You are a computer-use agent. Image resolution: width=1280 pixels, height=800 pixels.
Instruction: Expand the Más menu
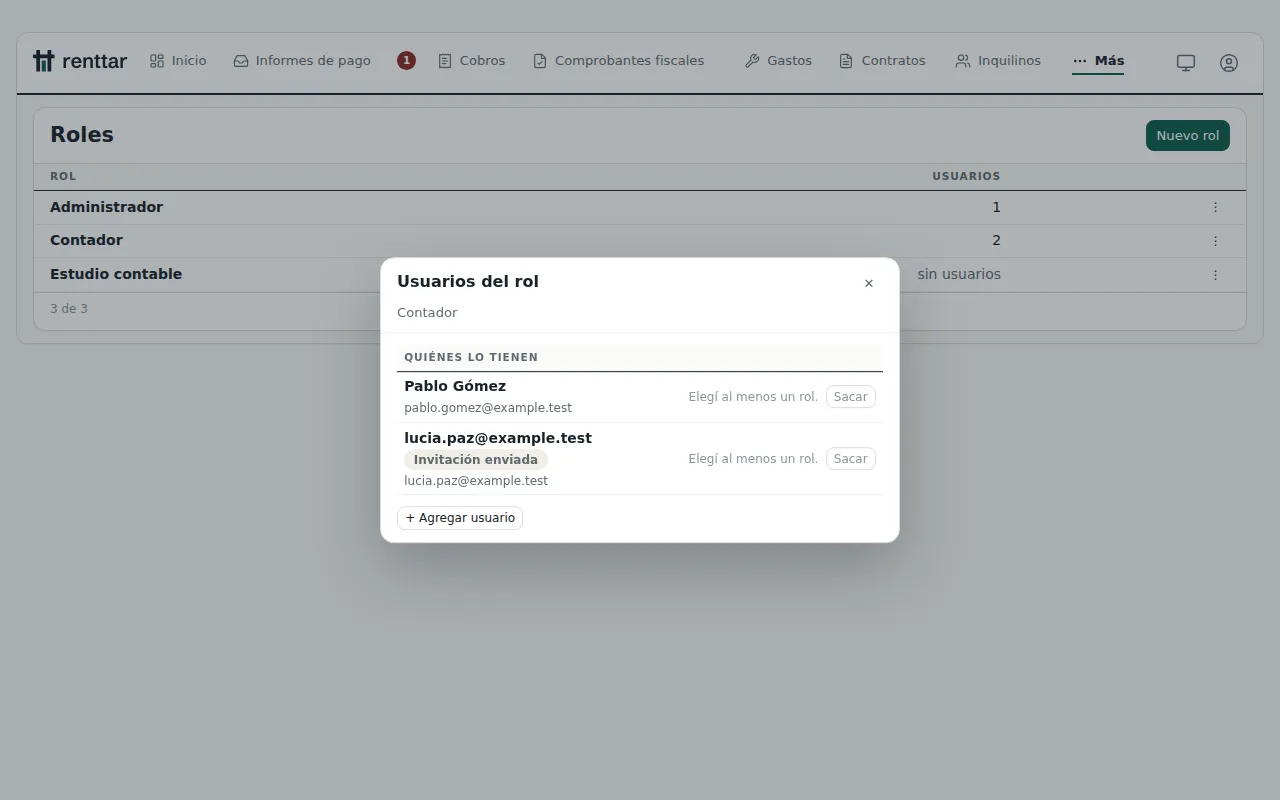(1098, 61)
